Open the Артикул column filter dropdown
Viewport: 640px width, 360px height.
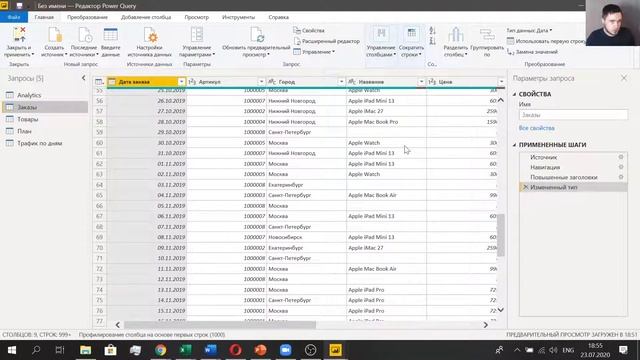pyautogui.click(x=261, y=82)
